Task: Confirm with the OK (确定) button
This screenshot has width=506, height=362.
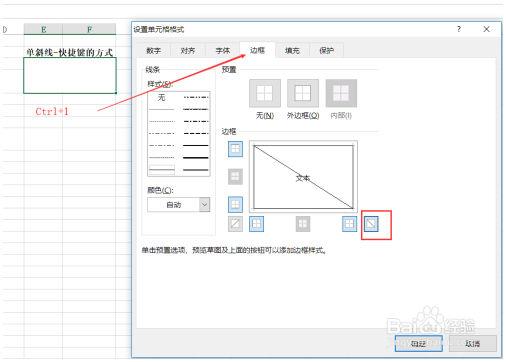Action: coord(419,343)
